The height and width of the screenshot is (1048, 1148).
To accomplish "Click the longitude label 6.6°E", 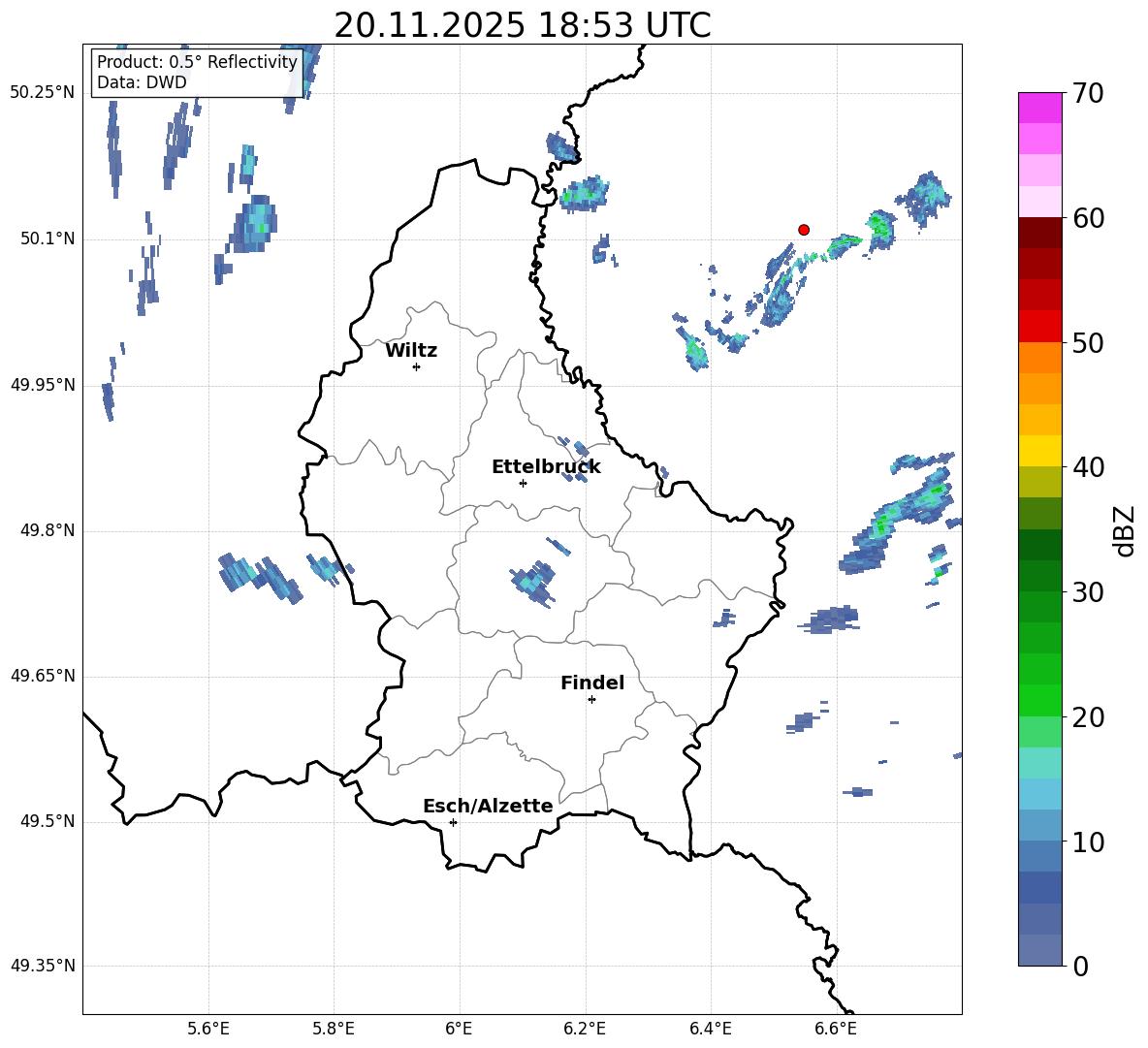I will click(x=836, y=1029).
